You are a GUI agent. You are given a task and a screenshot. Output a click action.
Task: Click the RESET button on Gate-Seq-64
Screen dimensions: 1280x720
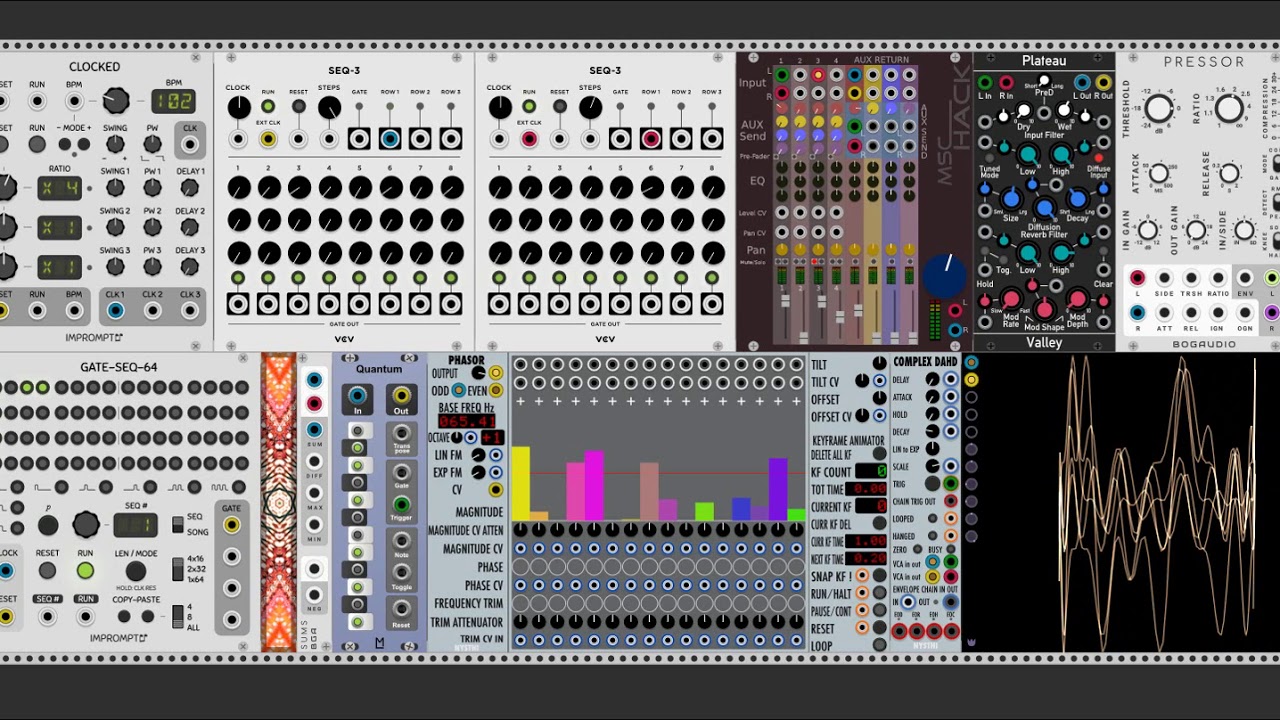(47, 571)
